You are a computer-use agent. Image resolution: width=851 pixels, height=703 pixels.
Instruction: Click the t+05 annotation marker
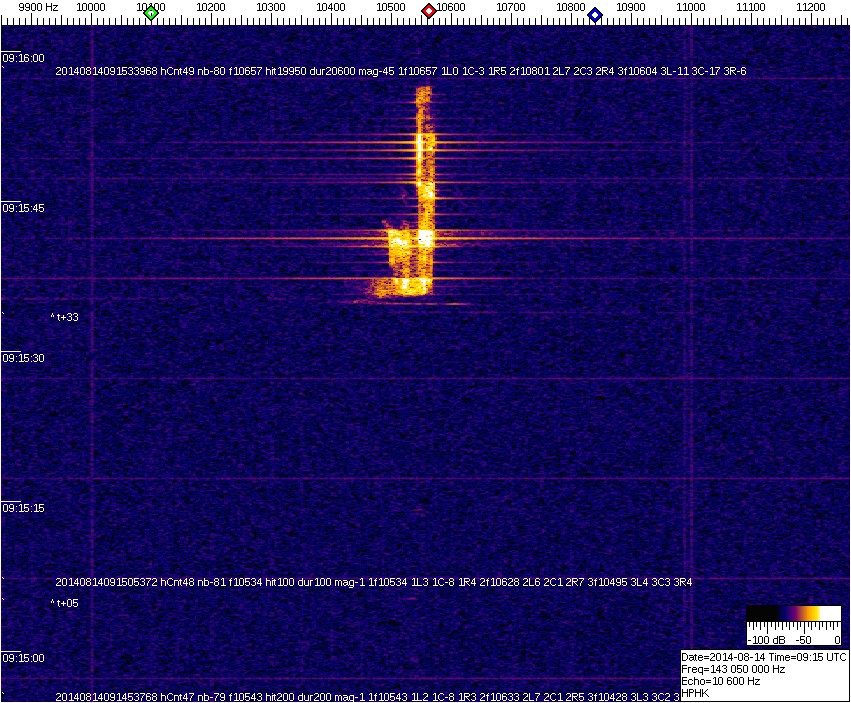[65, 603]
